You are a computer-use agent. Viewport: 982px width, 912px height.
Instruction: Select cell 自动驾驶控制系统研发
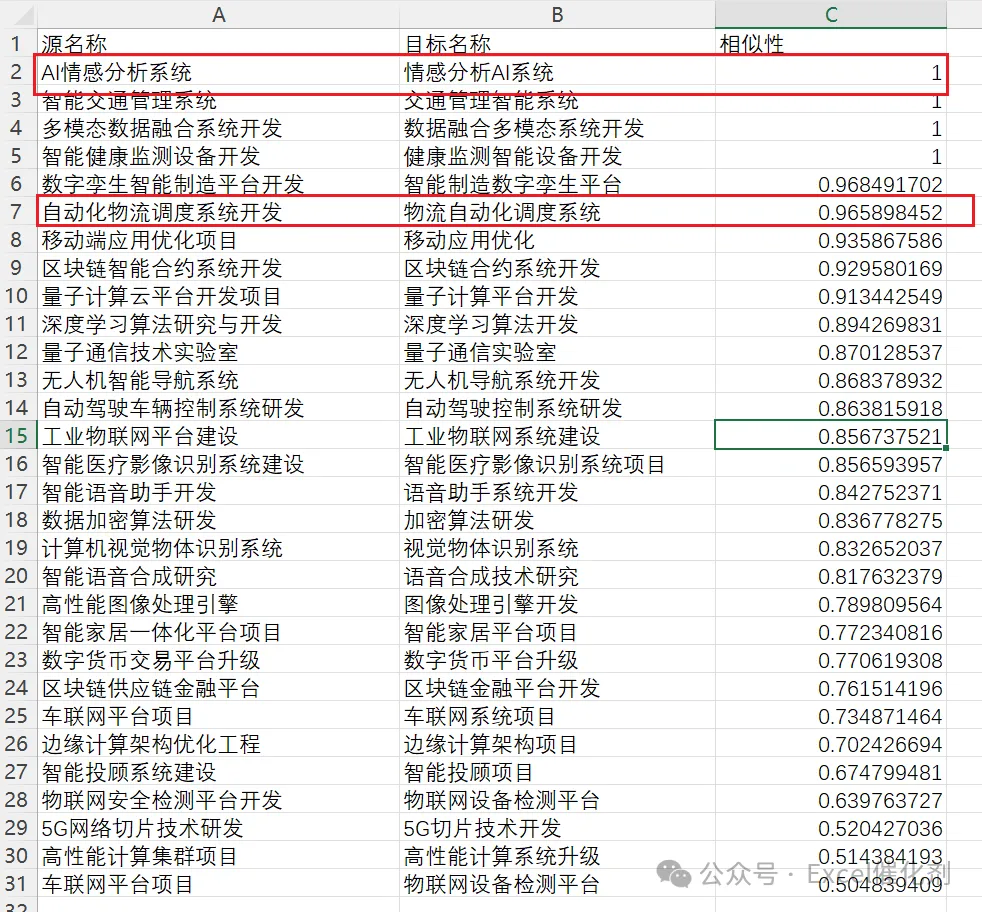pos(557,408)
